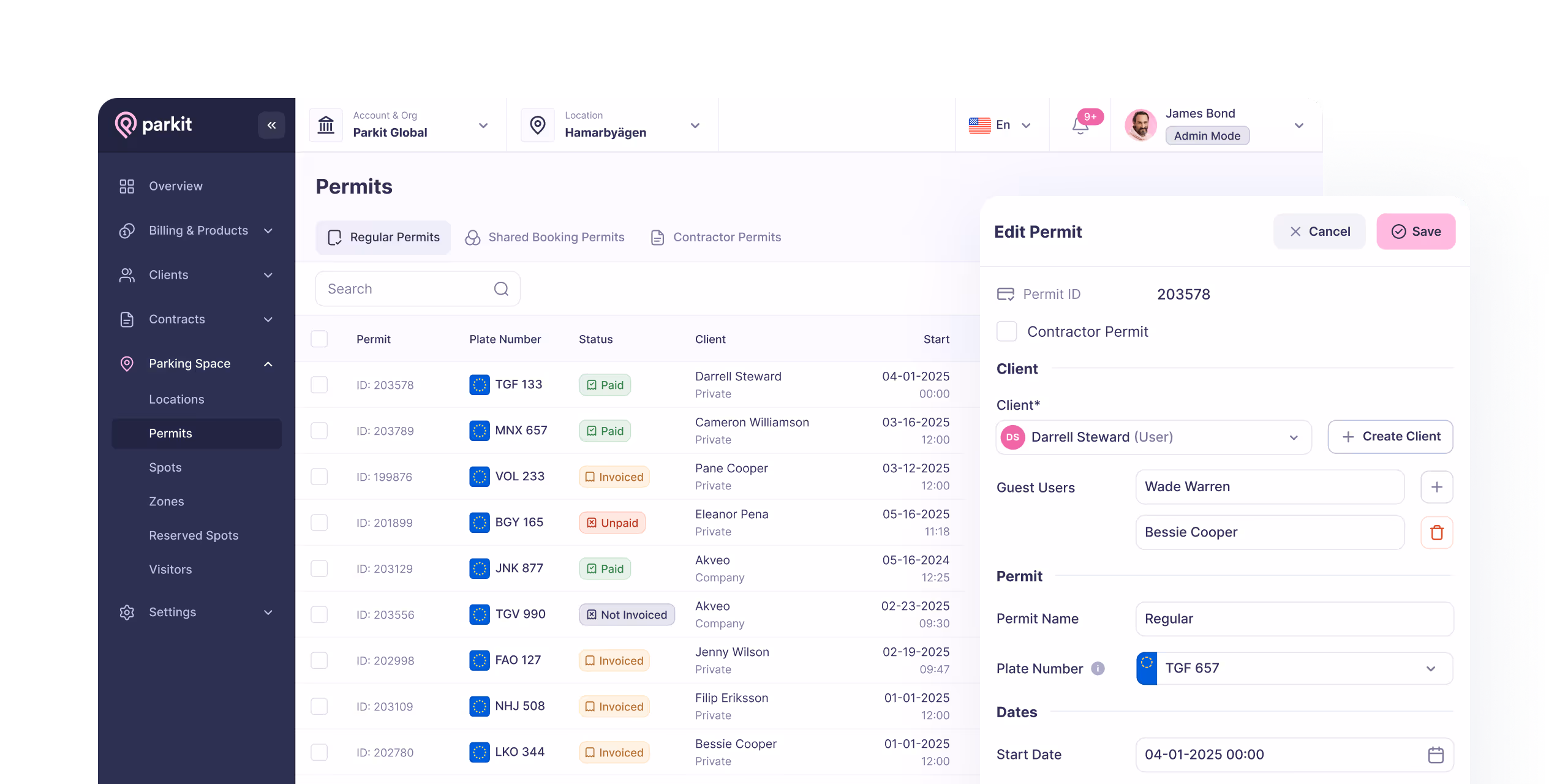Expand the Clients sidebar section
The image size is (1568, 784).
[268, 275]
